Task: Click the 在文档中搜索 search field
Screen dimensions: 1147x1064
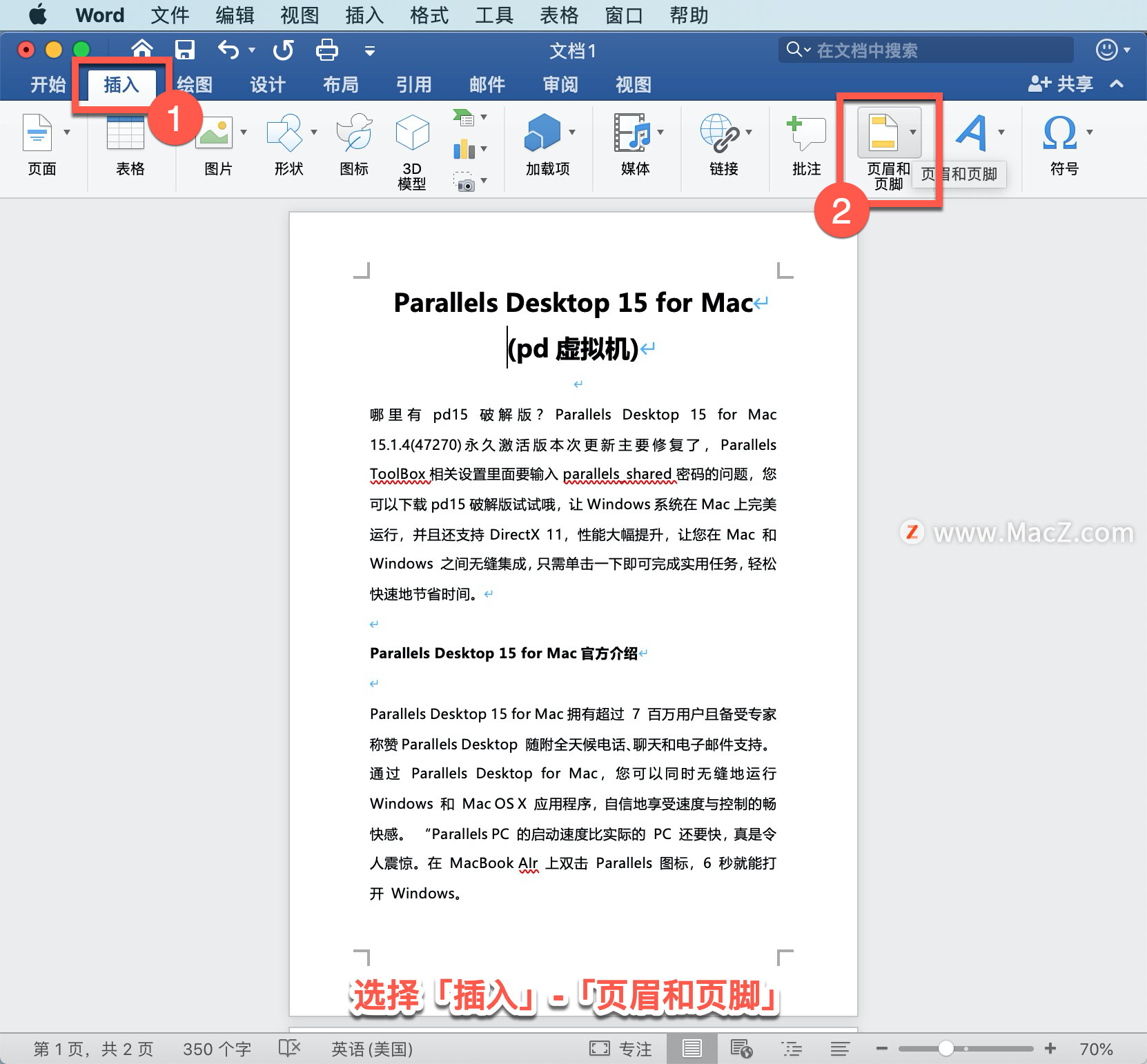Action: (x=926, y=50)
